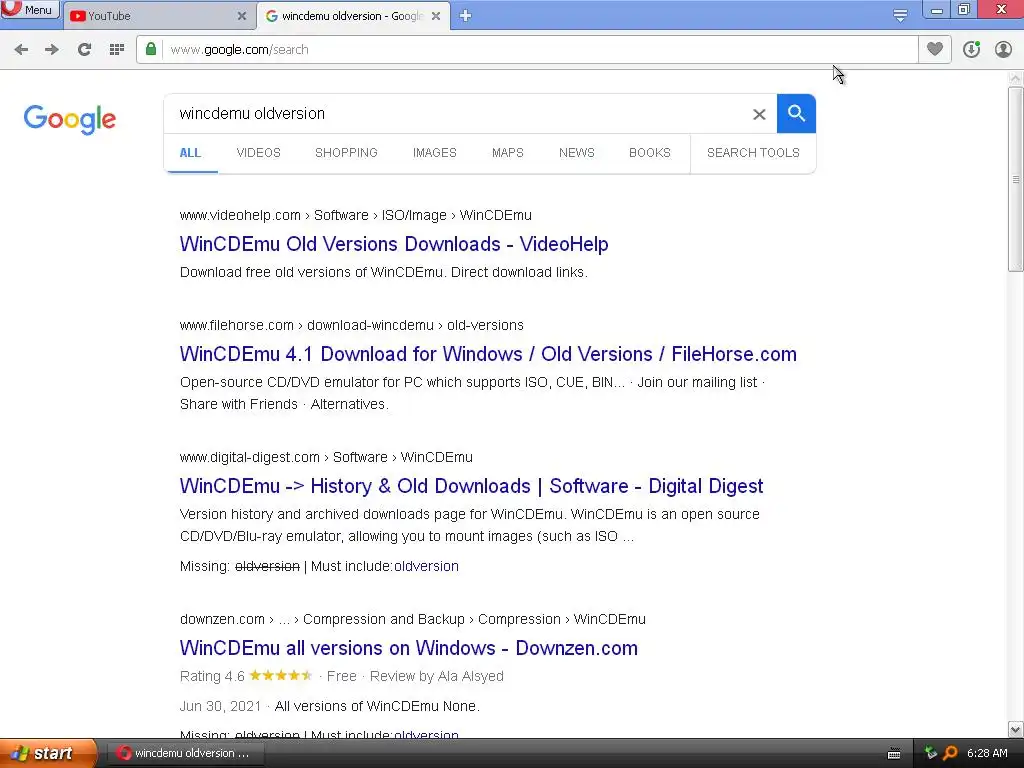The height and width of the screenshot is (768, 1024).
Task: Click the page scrollbar down arrow
Action: click(x=1015, y=729)
